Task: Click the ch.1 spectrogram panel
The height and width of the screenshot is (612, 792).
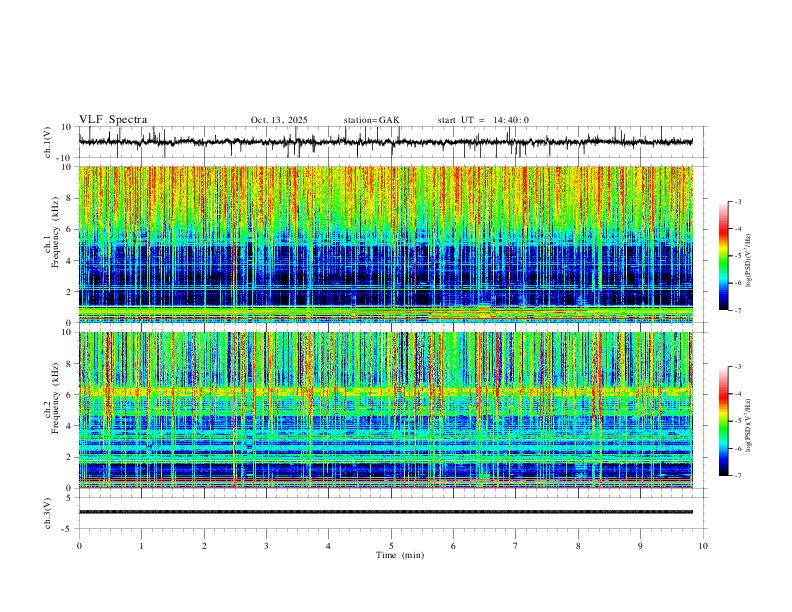Action: click(386, 244)
